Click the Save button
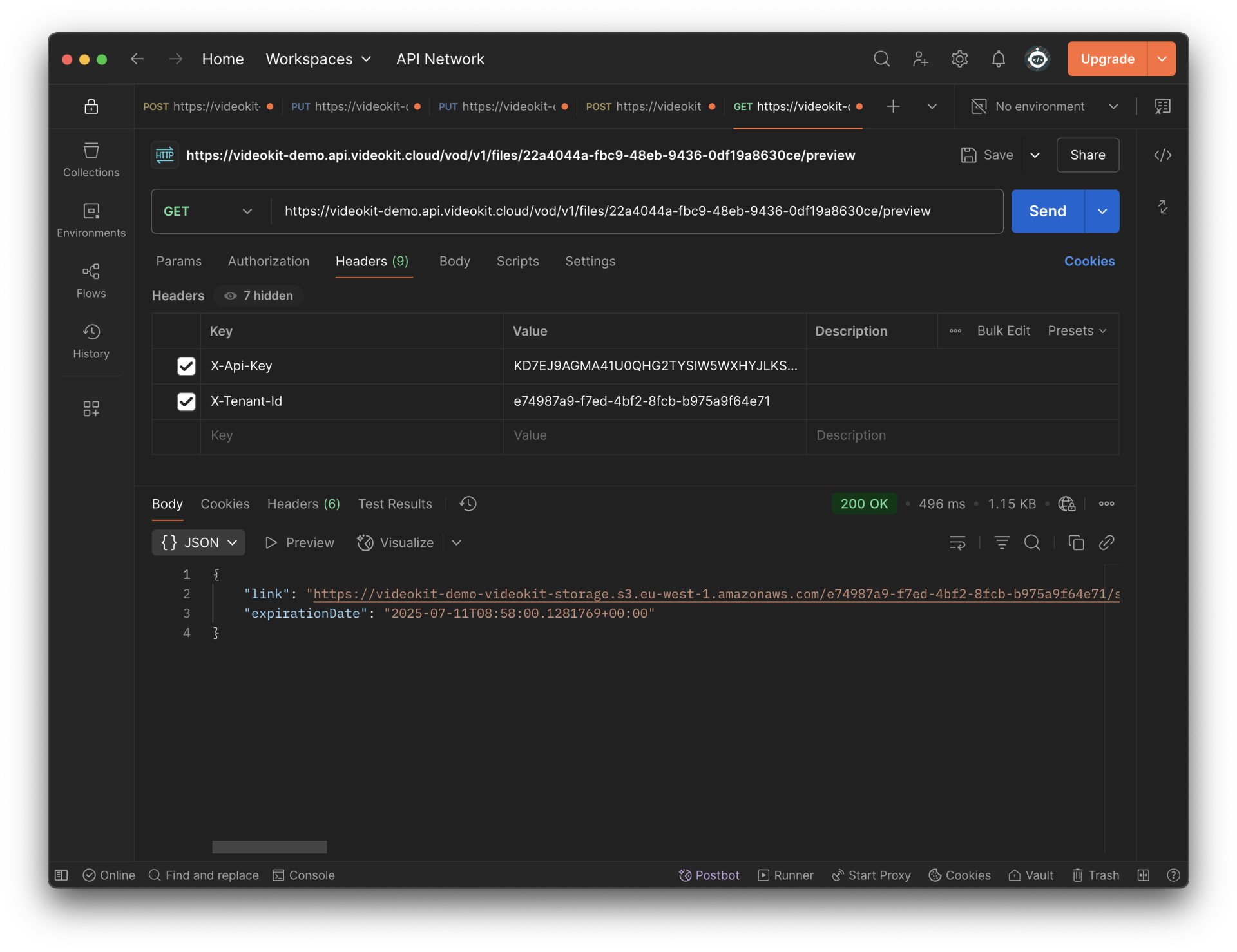Image resolution: width=1237 pixels, height=952 pixels. 987,155
